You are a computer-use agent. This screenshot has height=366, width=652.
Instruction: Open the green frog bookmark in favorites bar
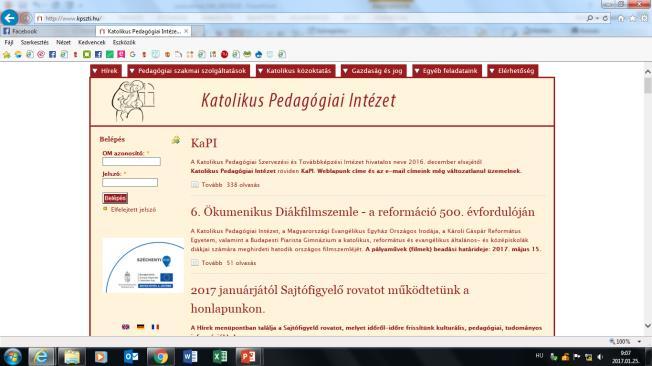point(247,54)
